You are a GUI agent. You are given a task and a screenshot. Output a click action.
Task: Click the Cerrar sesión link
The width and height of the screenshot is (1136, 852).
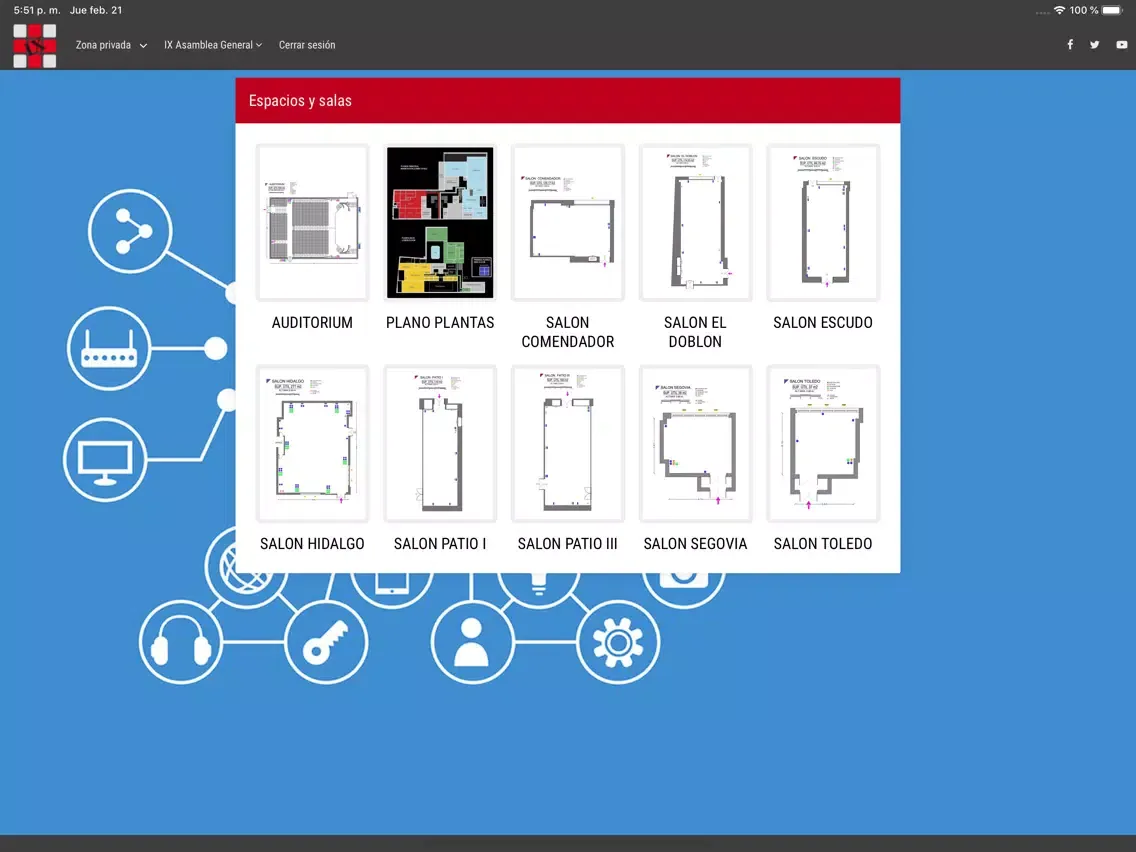pos(307,45)
